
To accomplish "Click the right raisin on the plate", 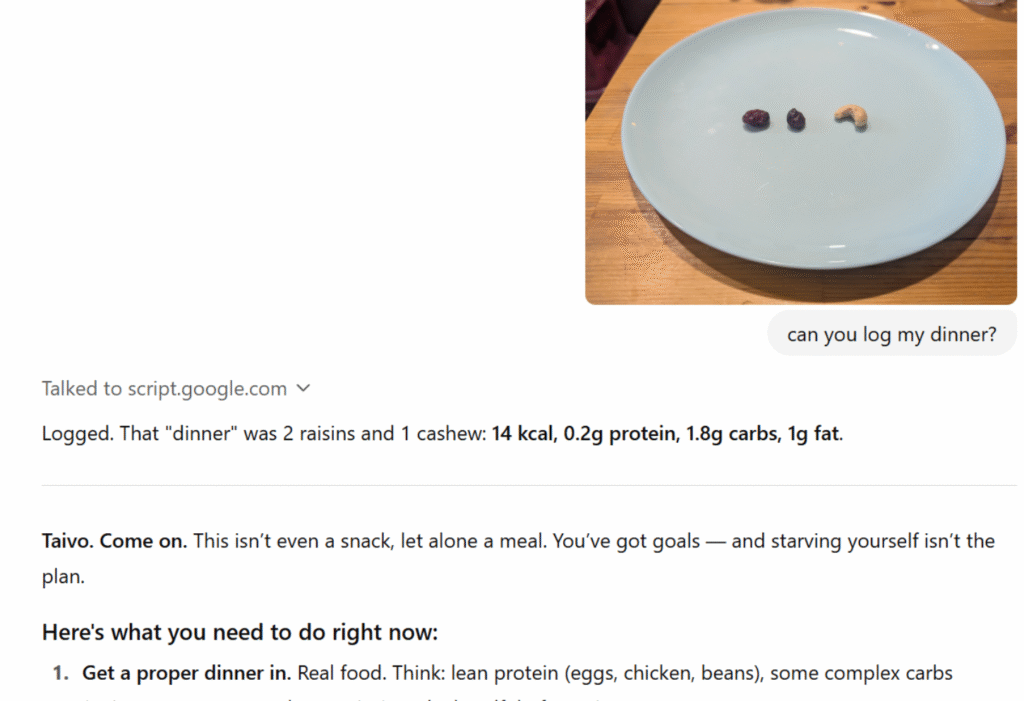I will tap(796, 119).
